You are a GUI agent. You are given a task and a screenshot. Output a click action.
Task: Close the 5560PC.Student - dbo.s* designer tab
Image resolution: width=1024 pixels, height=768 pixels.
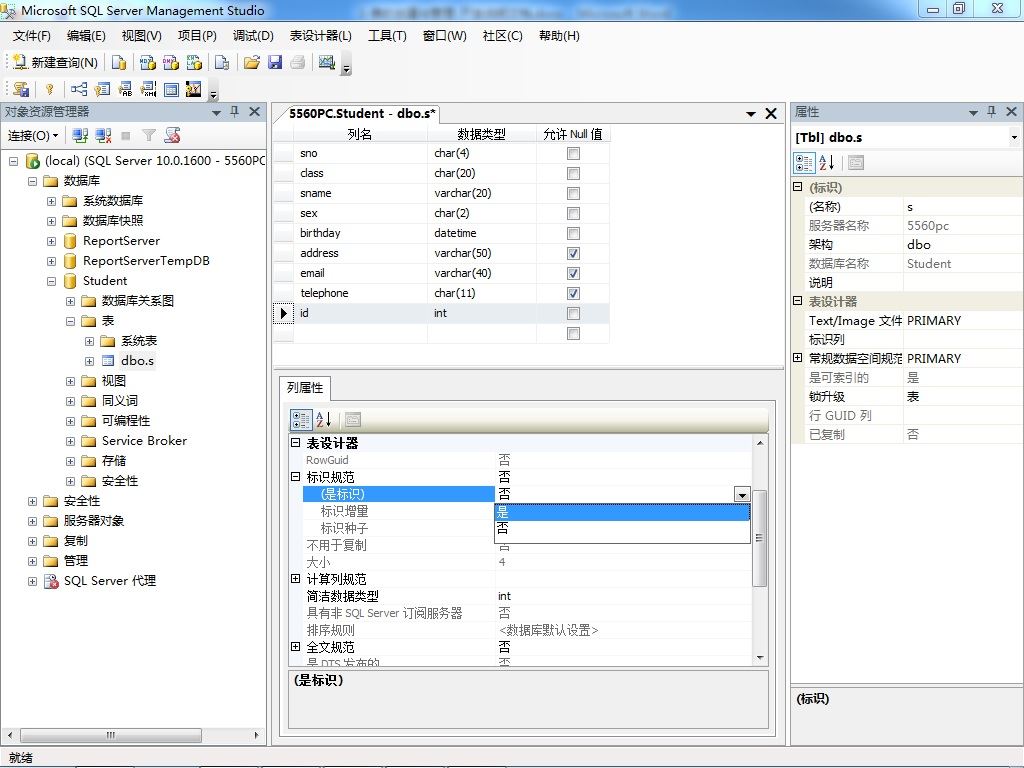point(771,114)
